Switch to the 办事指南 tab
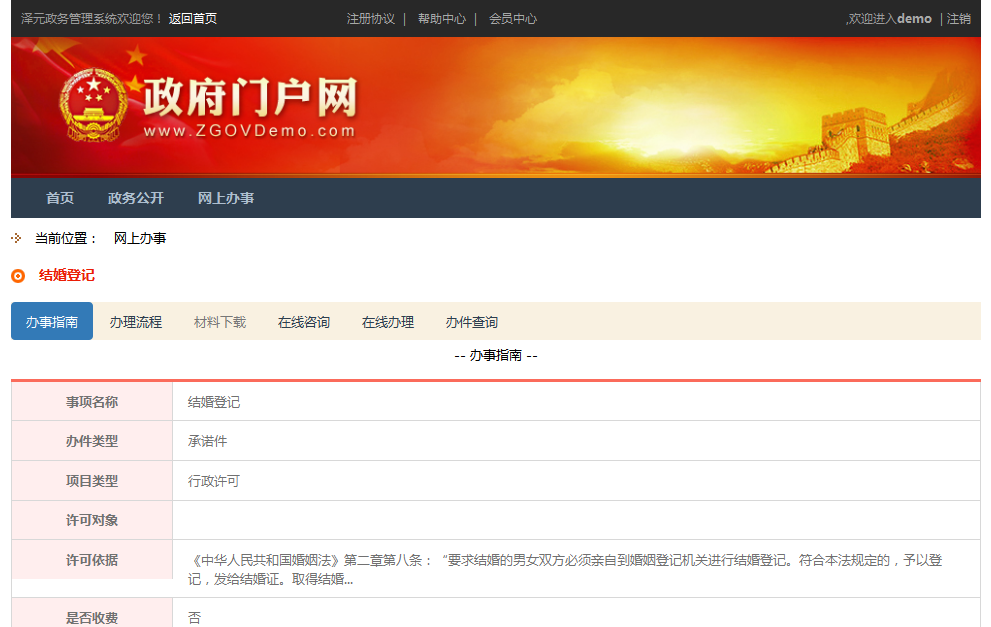The image size is (991, 627). tap(52, 322)
